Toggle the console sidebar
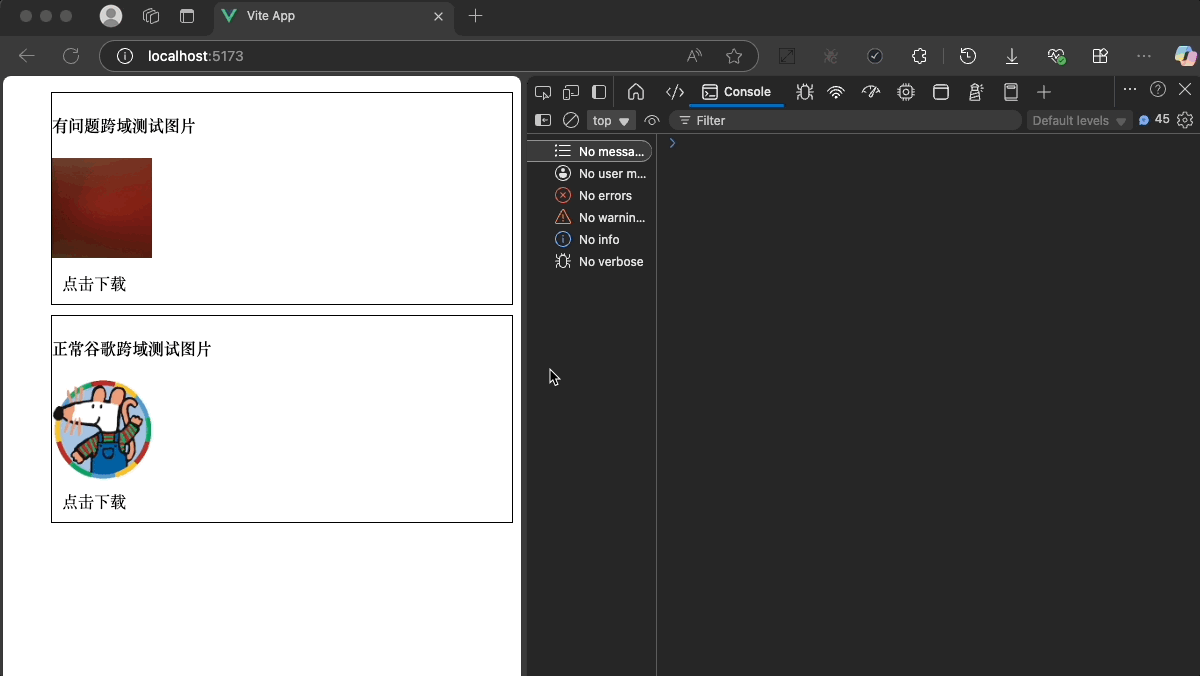 (543, 120)
